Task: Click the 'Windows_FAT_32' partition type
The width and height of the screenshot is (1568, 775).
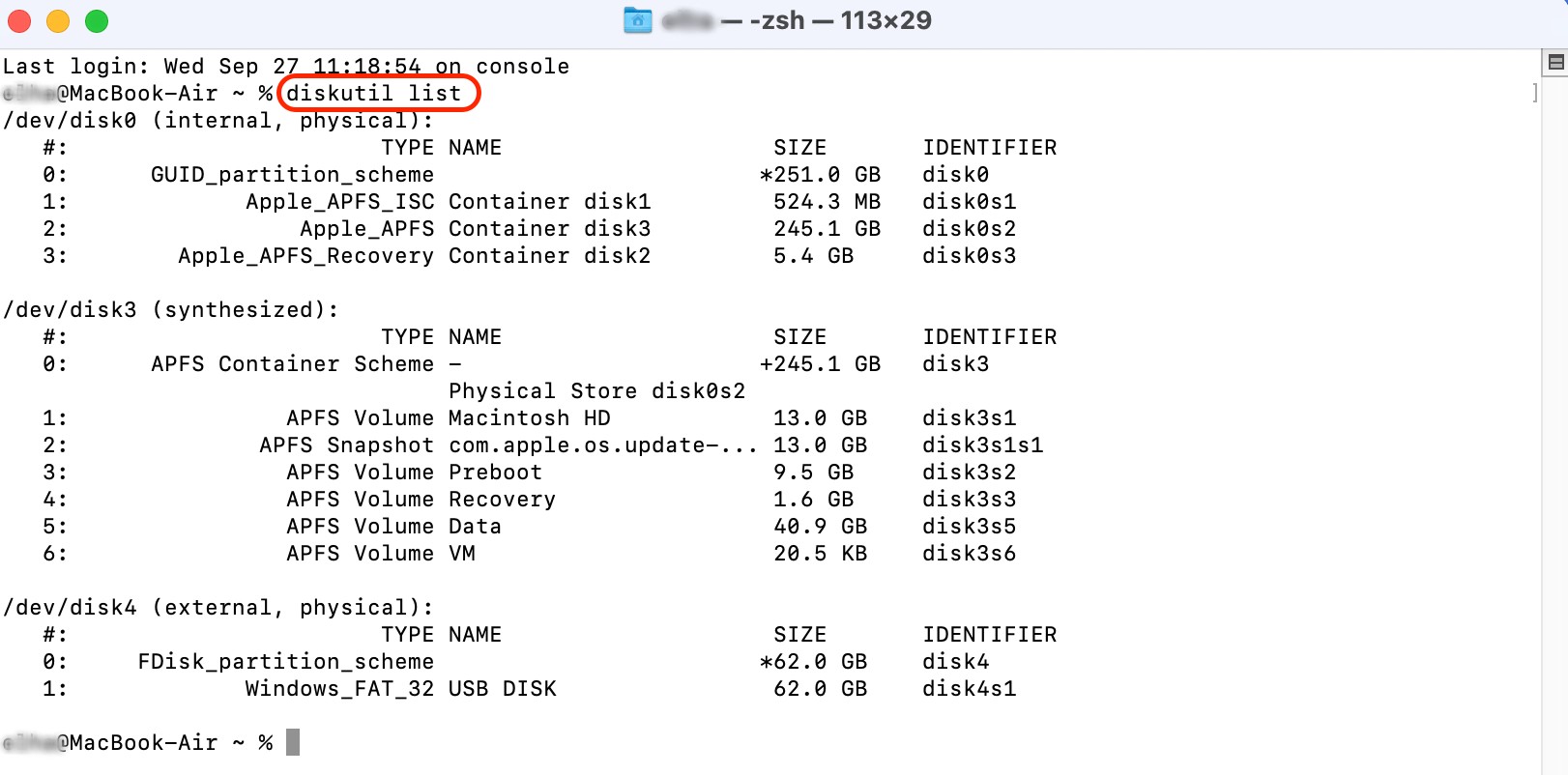Action: (x=339, y=689)
